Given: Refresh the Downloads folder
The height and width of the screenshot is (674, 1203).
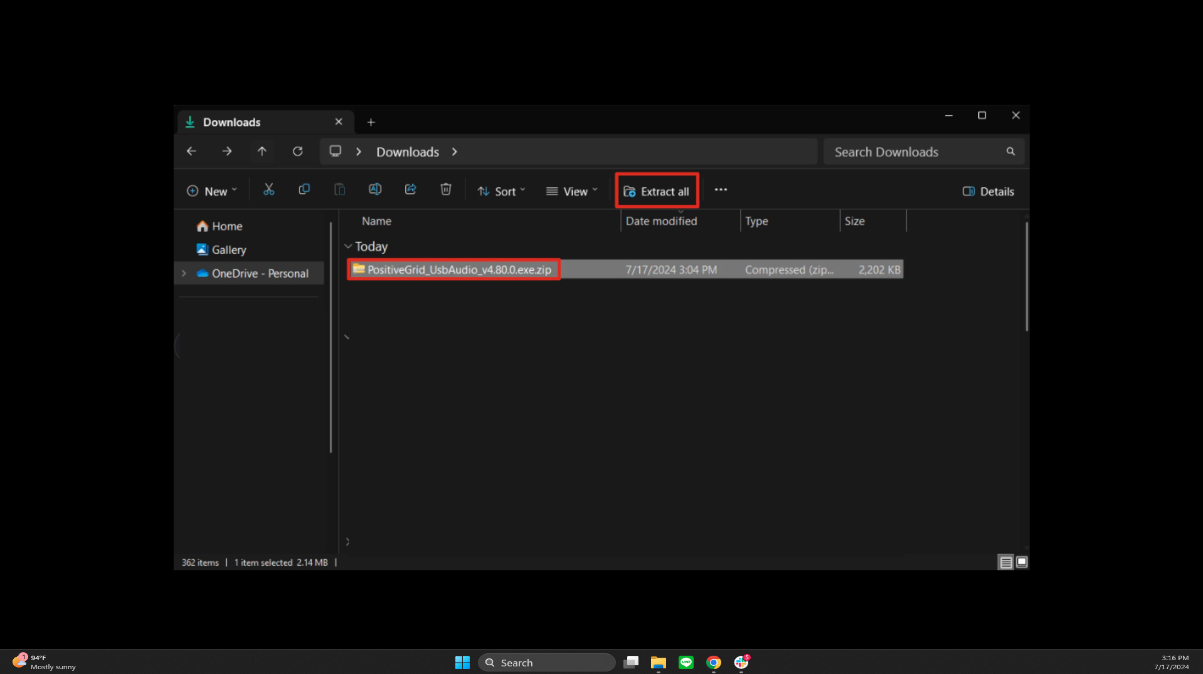Looking at the screenshot, I should point(297,152).
